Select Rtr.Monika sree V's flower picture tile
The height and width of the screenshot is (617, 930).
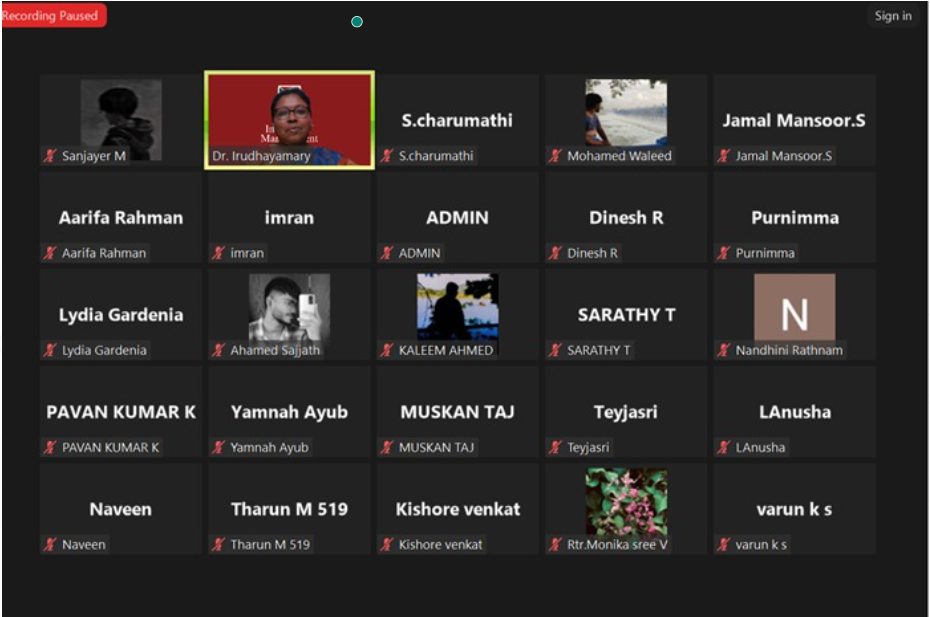click(x=626, y=502)
